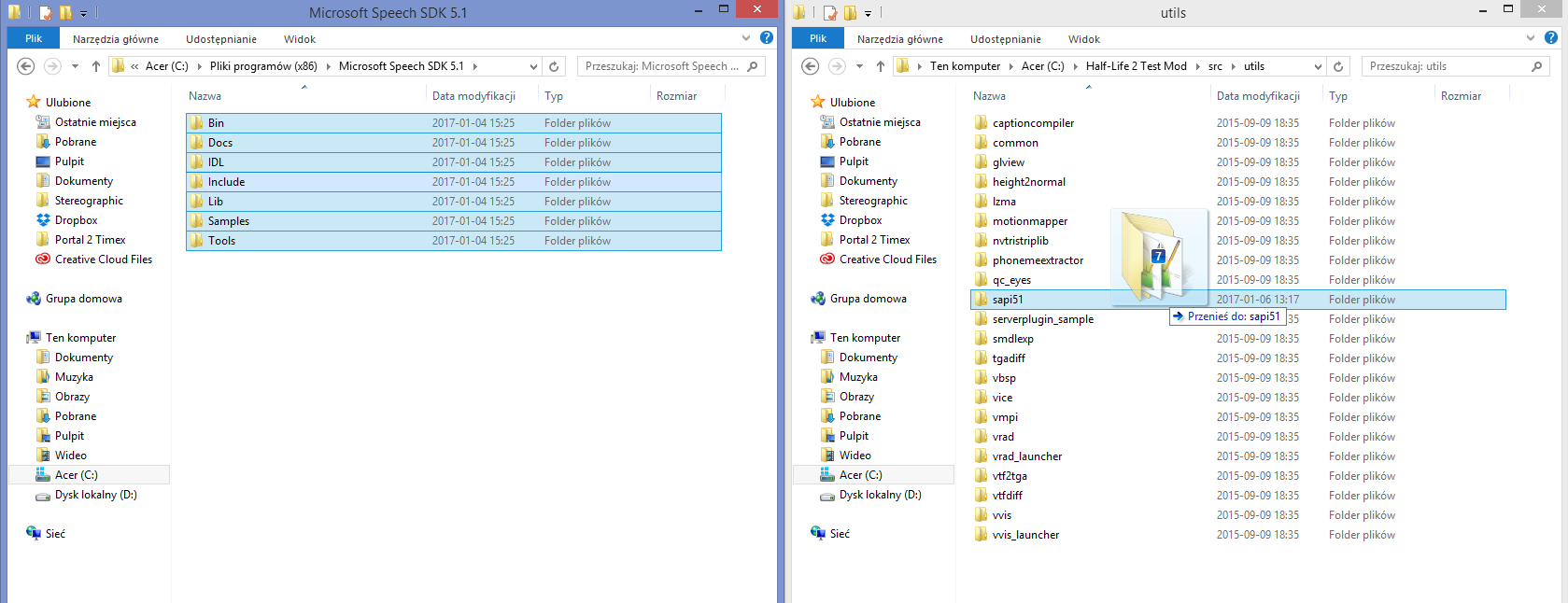Open Plik tab in utils window
Screen dimensions: 1568x603
818,38
